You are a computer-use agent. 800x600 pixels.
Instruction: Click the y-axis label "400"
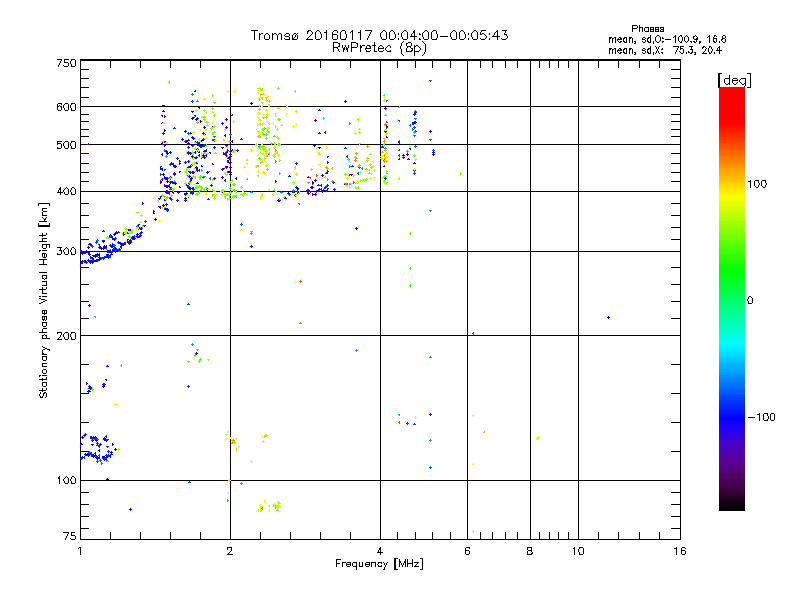66,191
